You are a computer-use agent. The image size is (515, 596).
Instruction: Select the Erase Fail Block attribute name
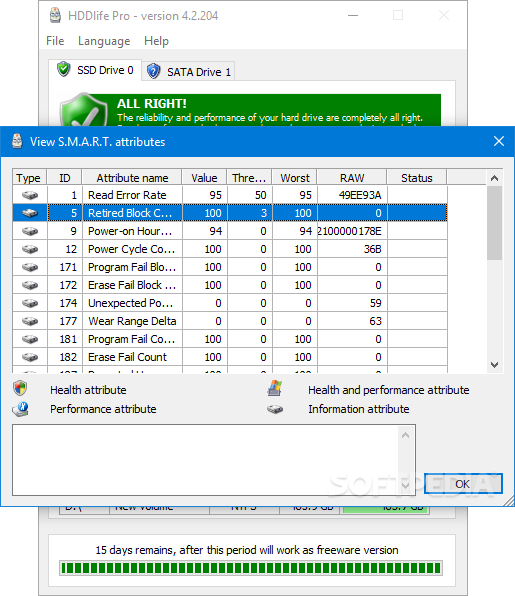tap(132, 285)
